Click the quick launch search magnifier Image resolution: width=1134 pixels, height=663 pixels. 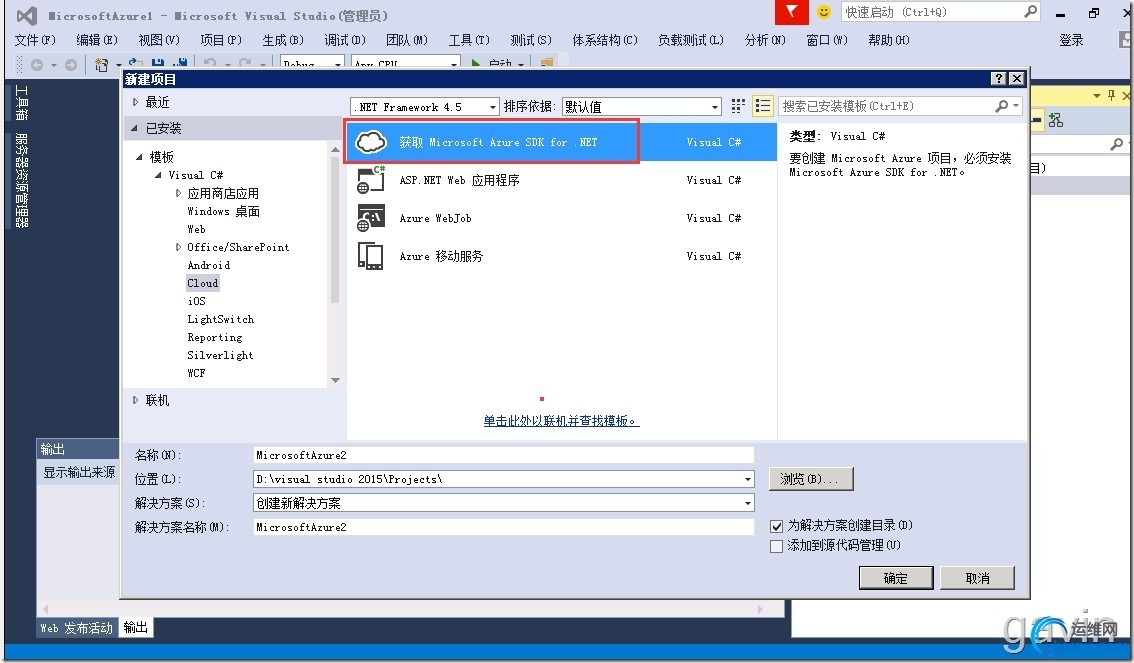[x=1031, y=12]
